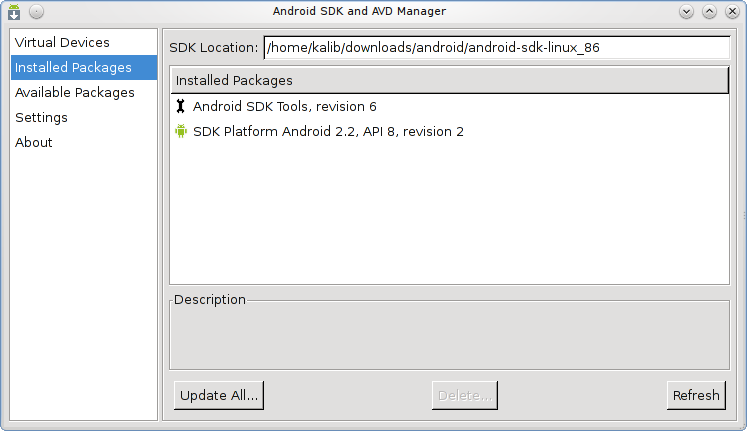Show the About page
Screen dimensions: 747x431
tap(34, 143)
